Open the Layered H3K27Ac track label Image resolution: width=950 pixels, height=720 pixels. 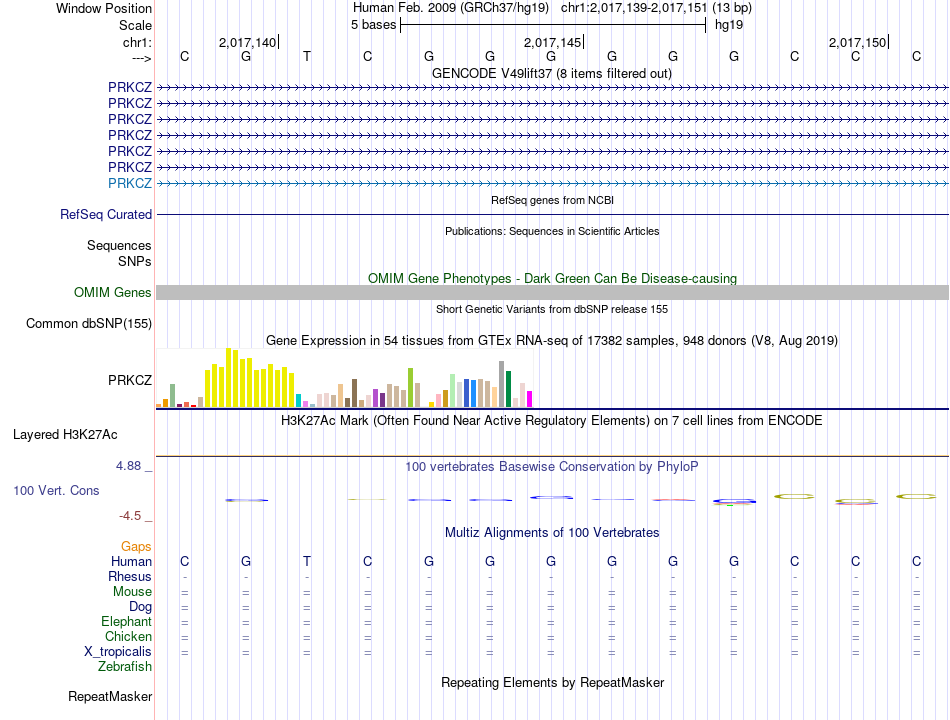(65, 435)
